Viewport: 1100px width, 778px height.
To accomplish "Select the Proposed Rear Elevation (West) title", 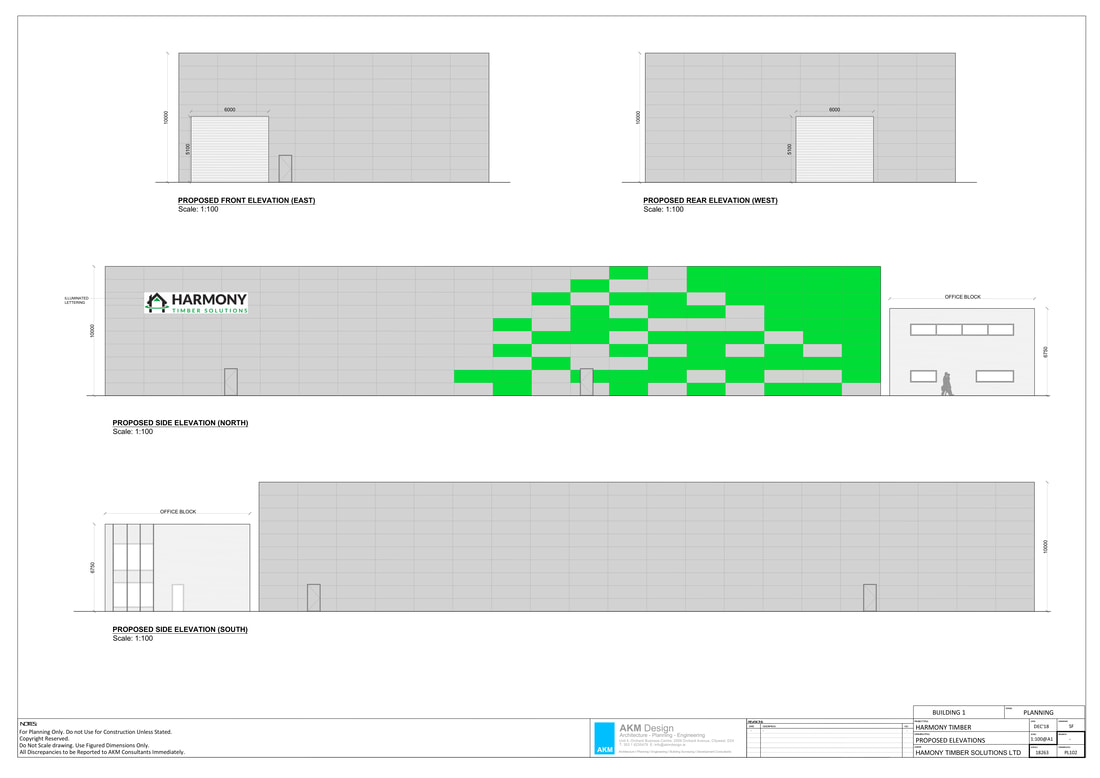I will [710, 201].
